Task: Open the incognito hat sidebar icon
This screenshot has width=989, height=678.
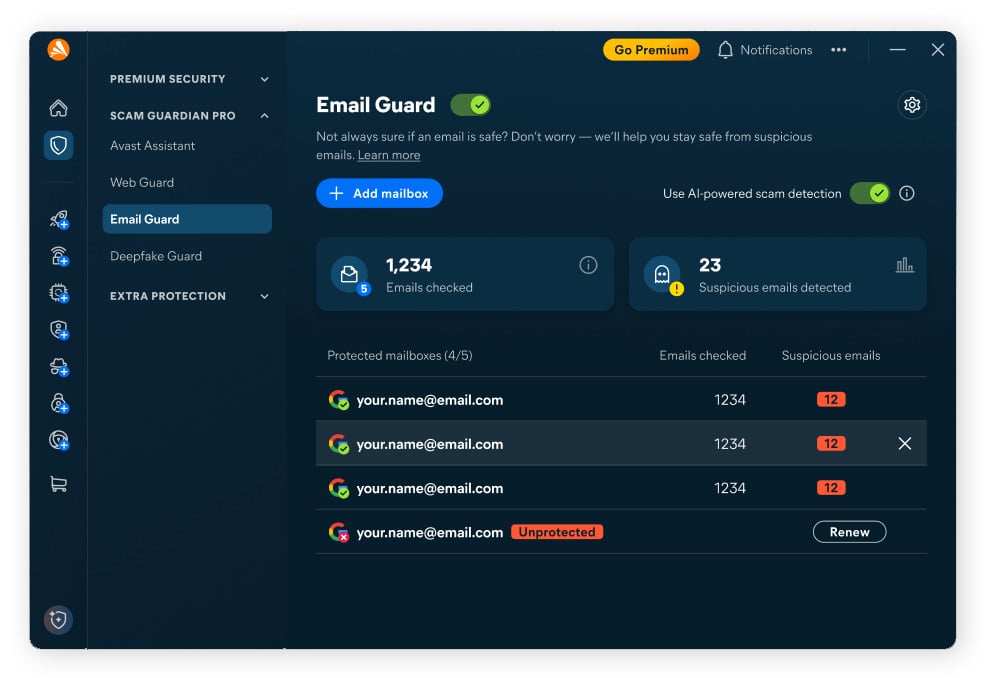Action: coord(59,366)
